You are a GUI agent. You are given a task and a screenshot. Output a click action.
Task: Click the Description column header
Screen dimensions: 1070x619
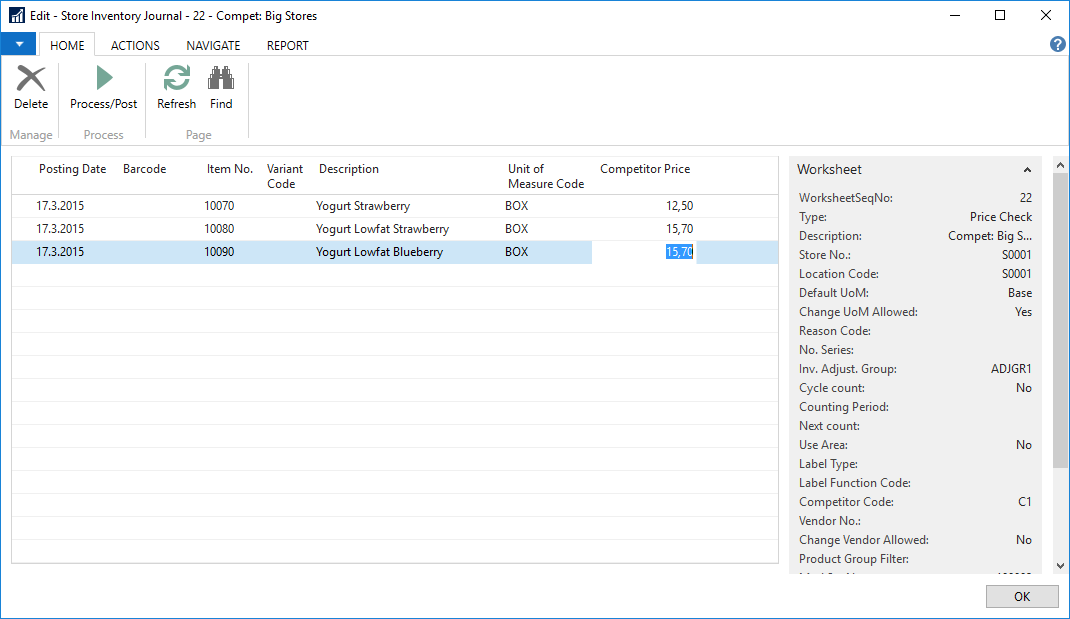[x=349, y=169]
